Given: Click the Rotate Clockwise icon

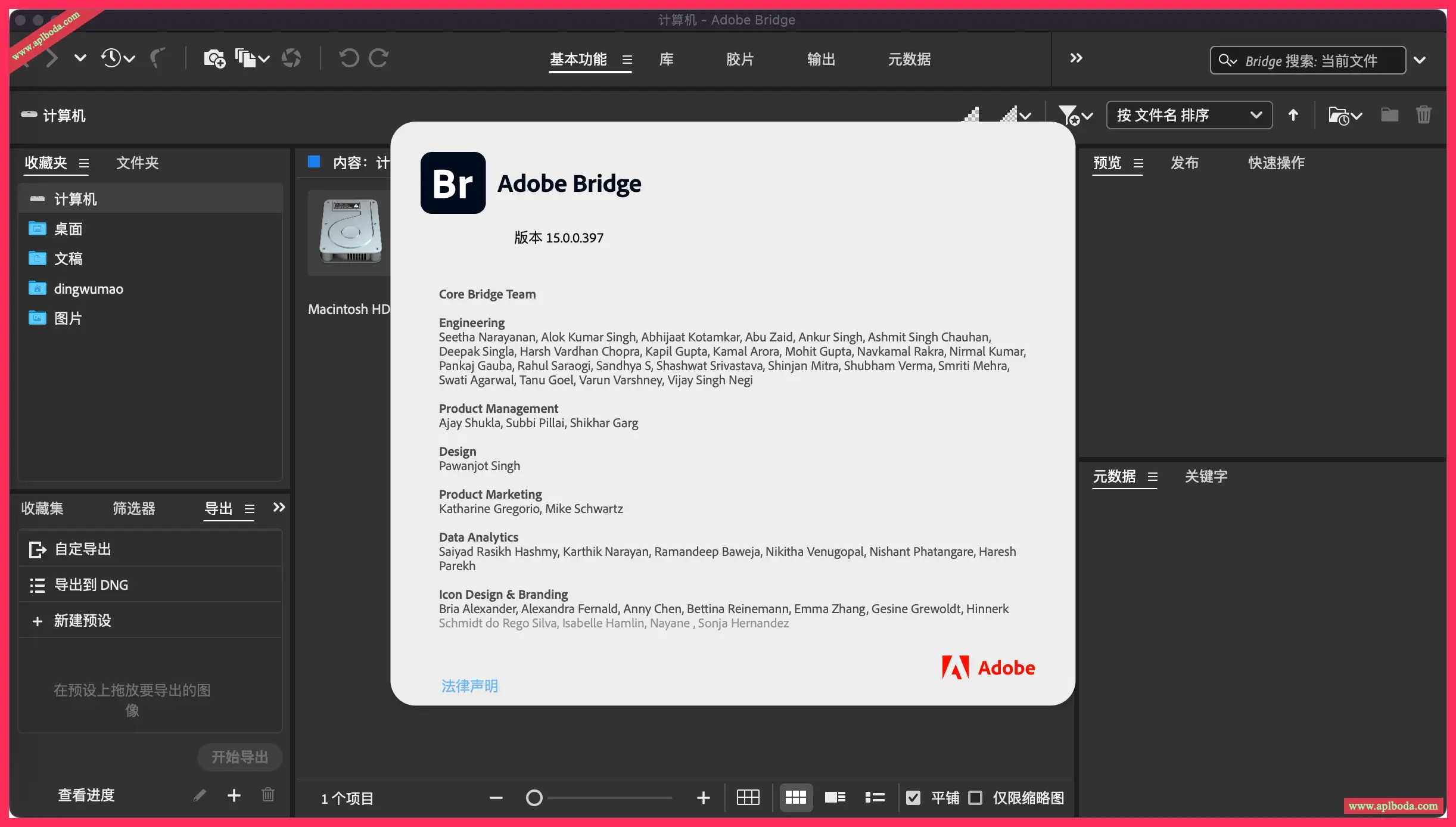Looking at the screenshot, I should pos(379,58).
